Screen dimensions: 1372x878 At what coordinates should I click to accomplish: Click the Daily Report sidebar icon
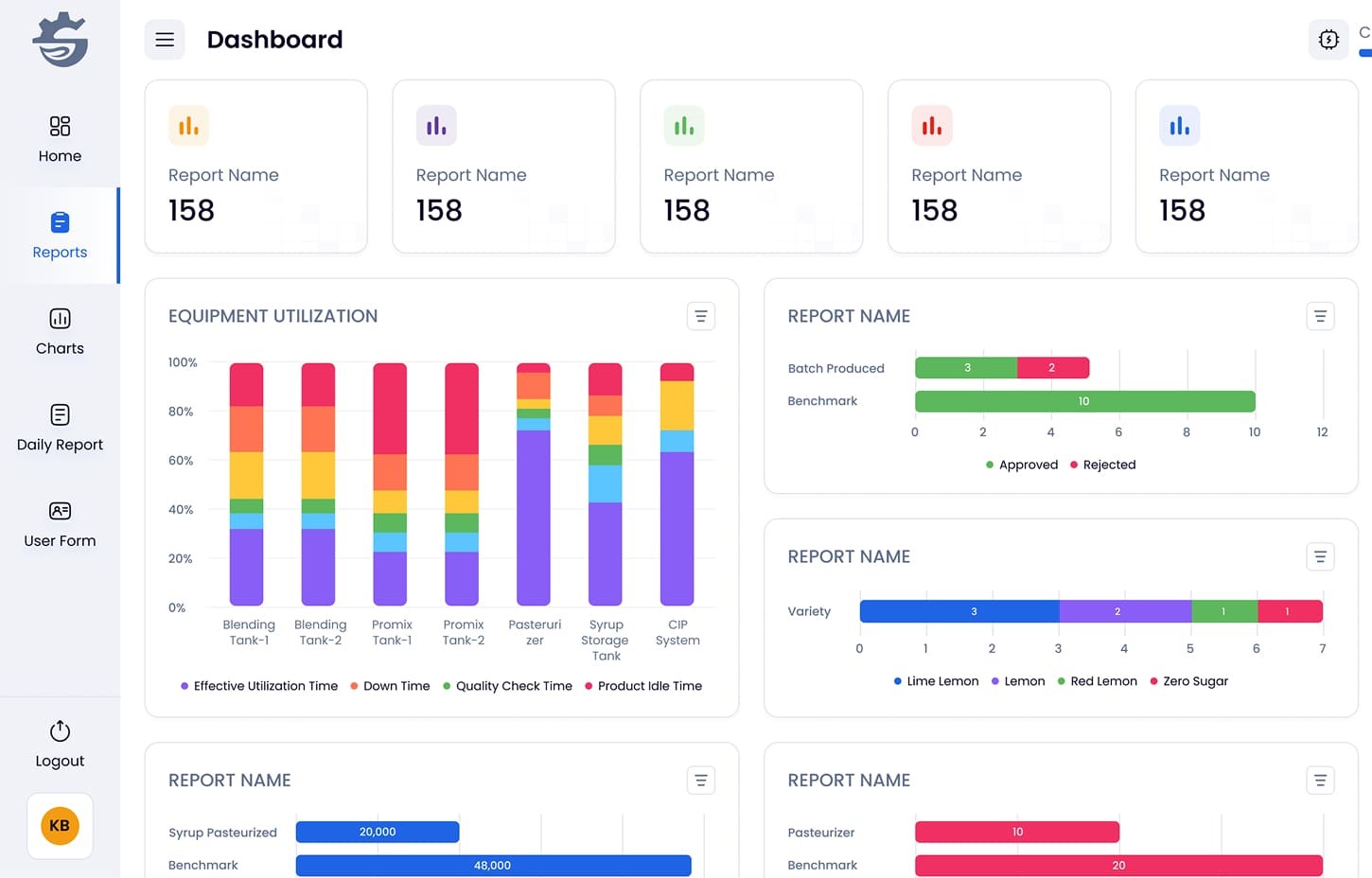coord(60,415)
